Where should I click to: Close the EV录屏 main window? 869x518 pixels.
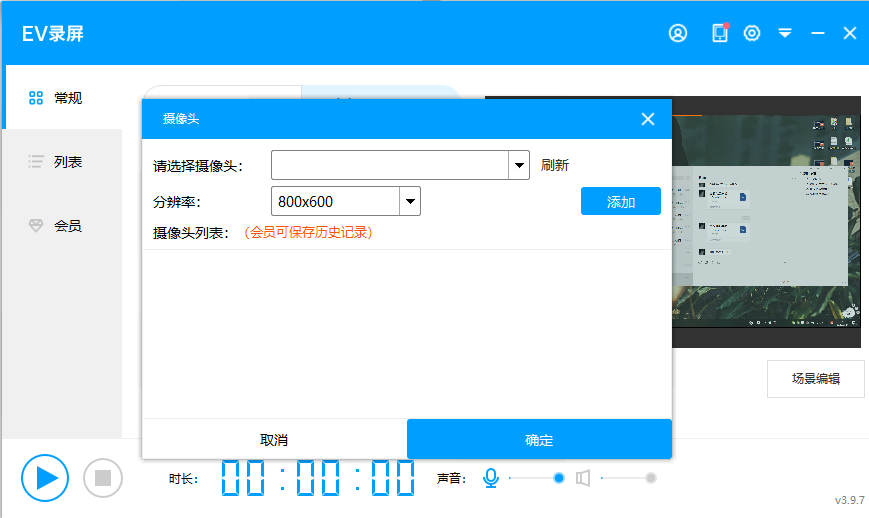850,33
